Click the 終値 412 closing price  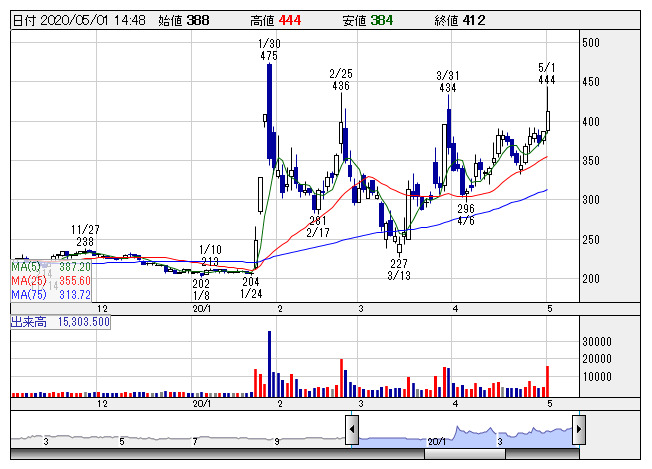tap(459, 20)
